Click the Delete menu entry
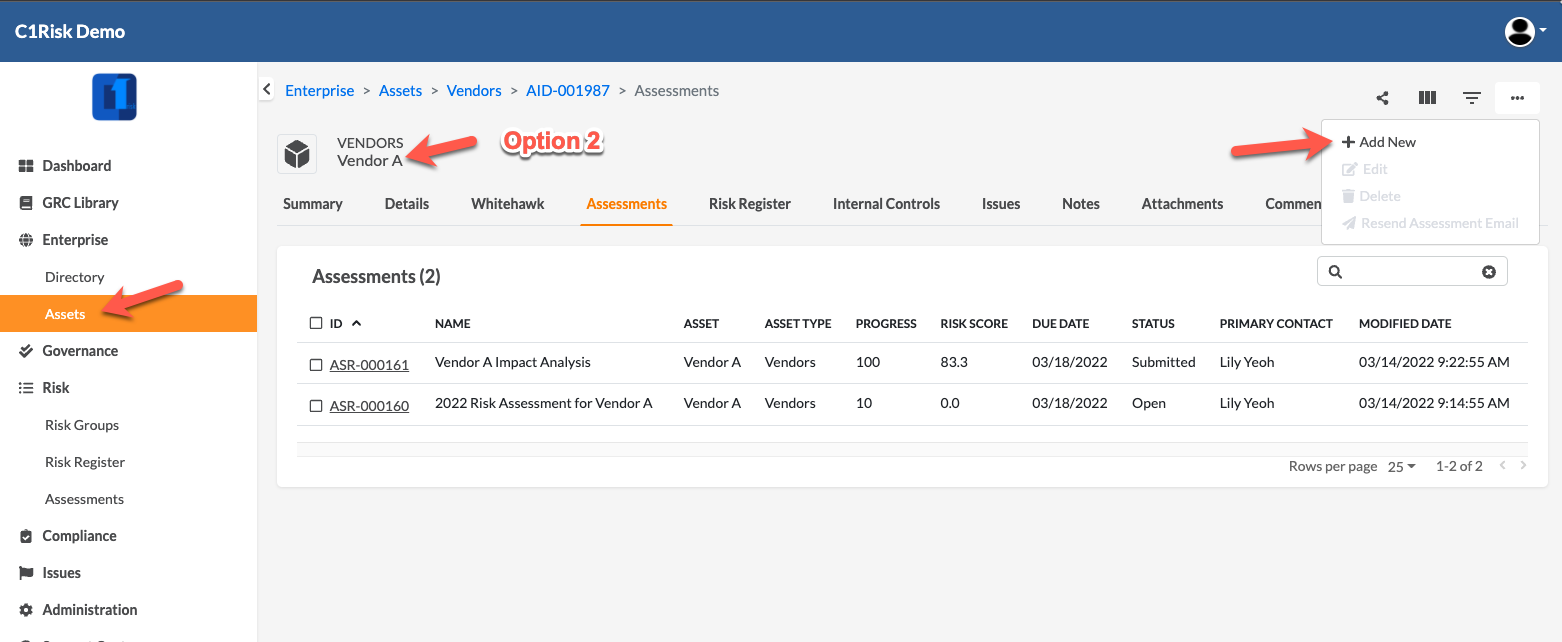Image resolution: width=1562 pixels, height=642 pixels. (1371, 196)
